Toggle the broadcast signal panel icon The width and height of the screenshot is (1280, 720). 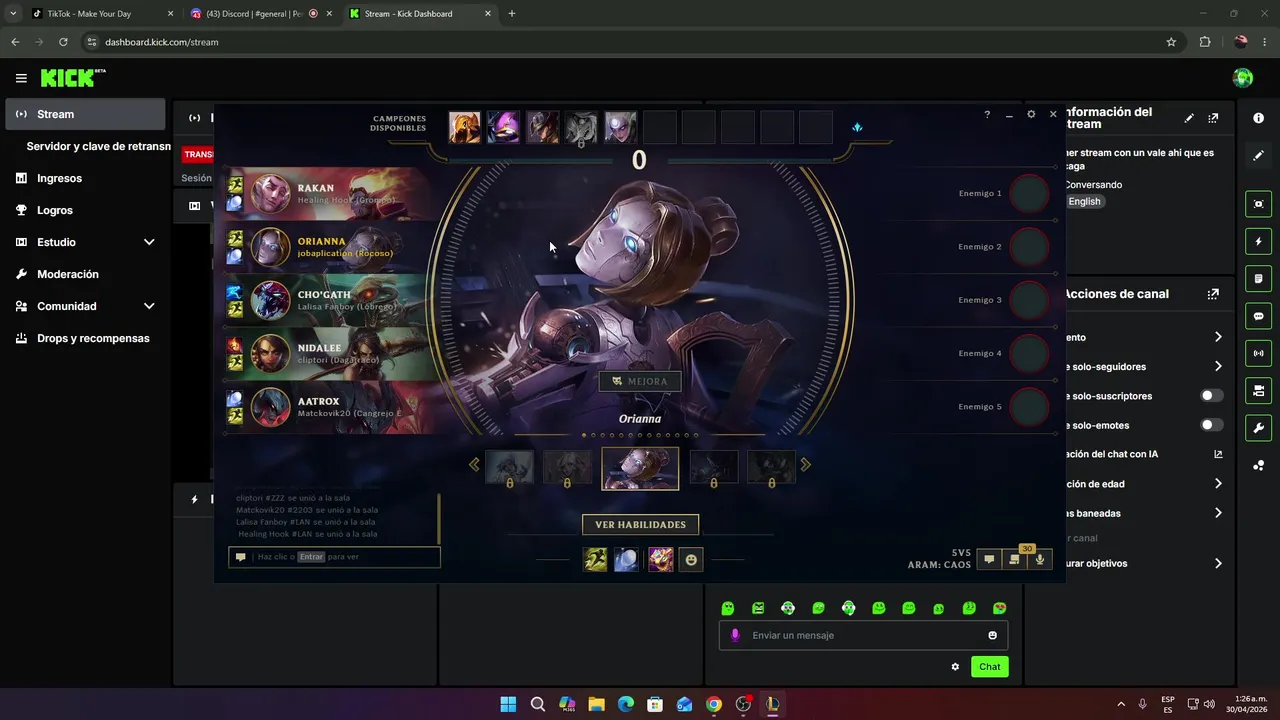click(x=1258, y=353)
